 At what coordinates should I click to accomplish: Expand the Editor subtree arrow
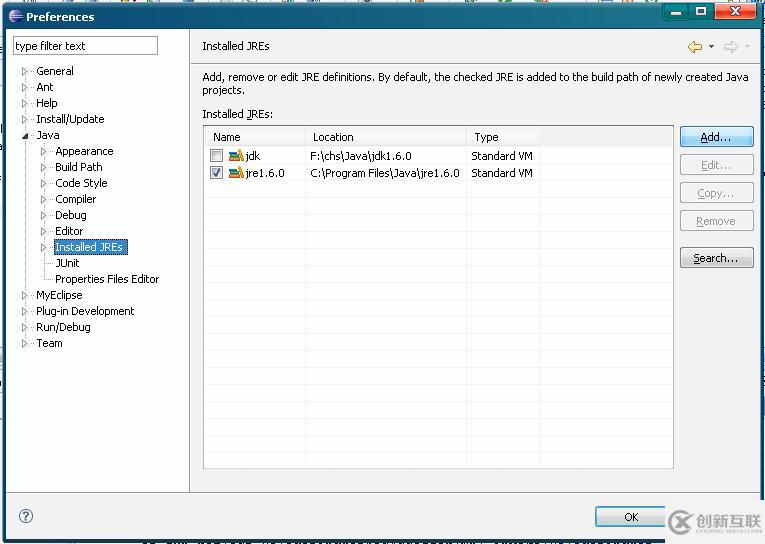tap(43, 231)
